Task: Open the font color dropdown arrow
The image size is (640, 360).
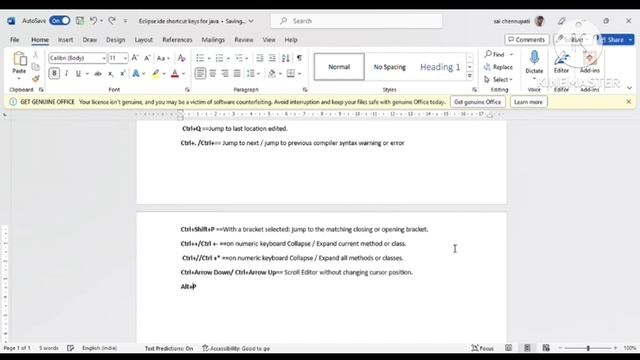Action: 184,74
